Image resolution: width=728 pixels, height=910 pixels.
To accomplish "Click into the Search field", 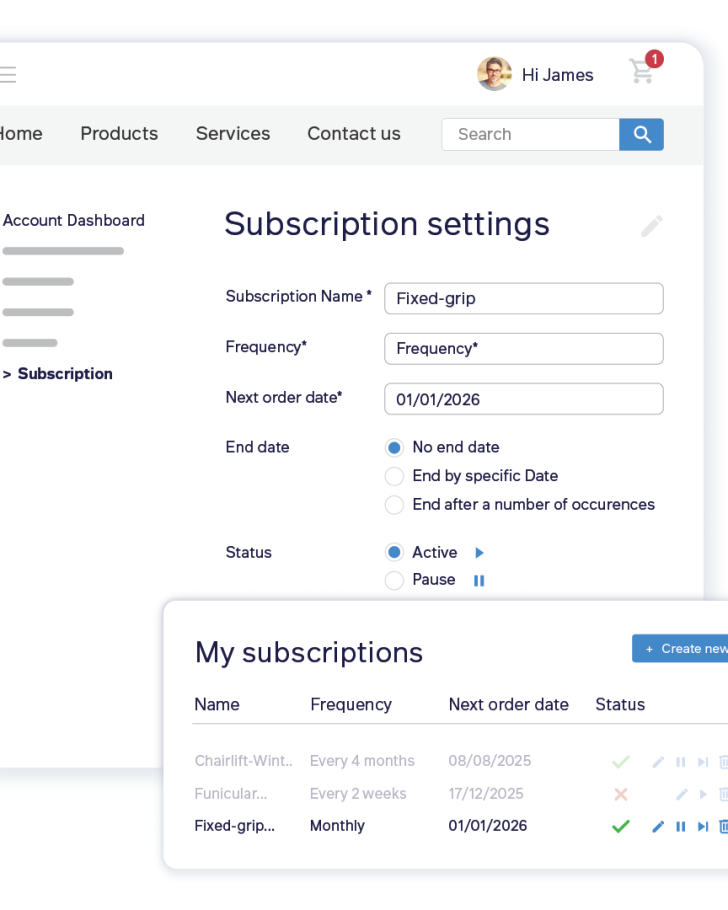I will pos(531,135).
